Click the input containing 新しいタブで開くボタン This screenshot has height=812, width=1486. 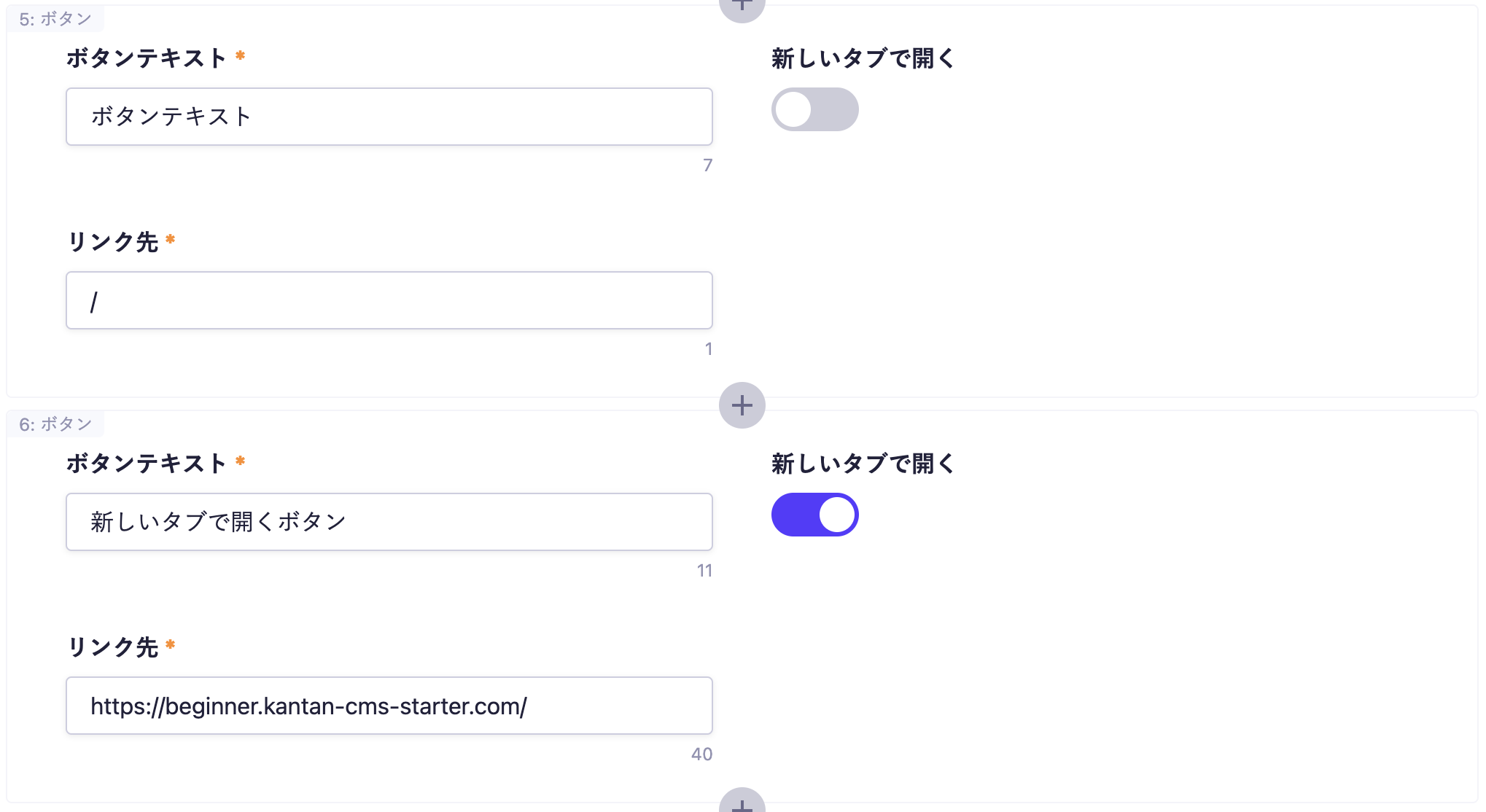point(389,522)
